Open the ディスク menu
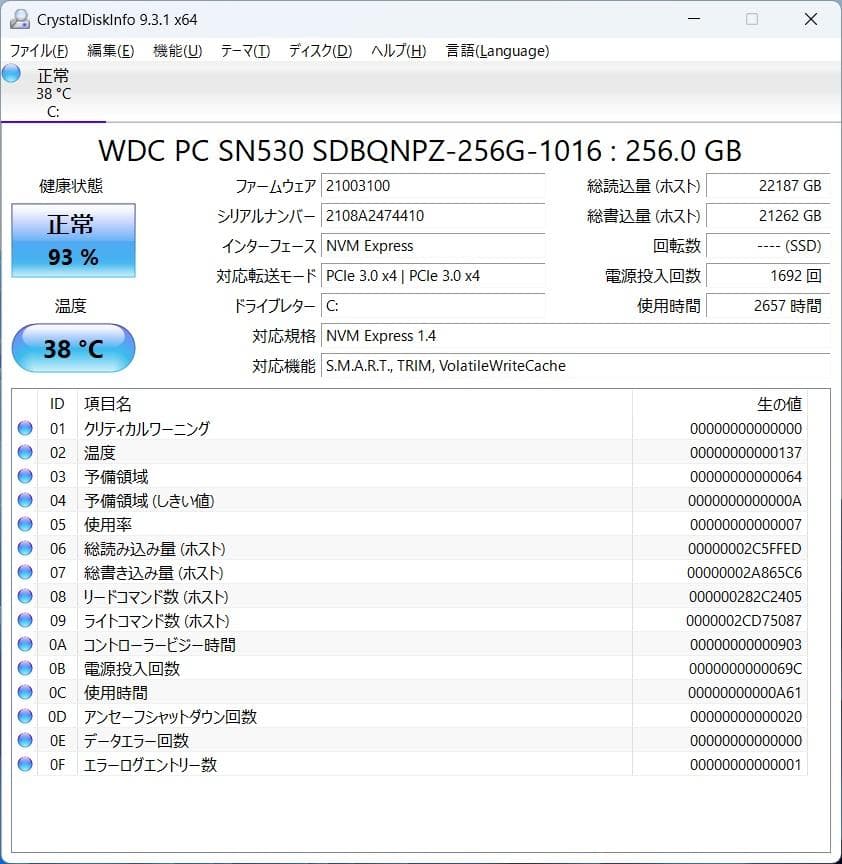 [x=318, y=50]
